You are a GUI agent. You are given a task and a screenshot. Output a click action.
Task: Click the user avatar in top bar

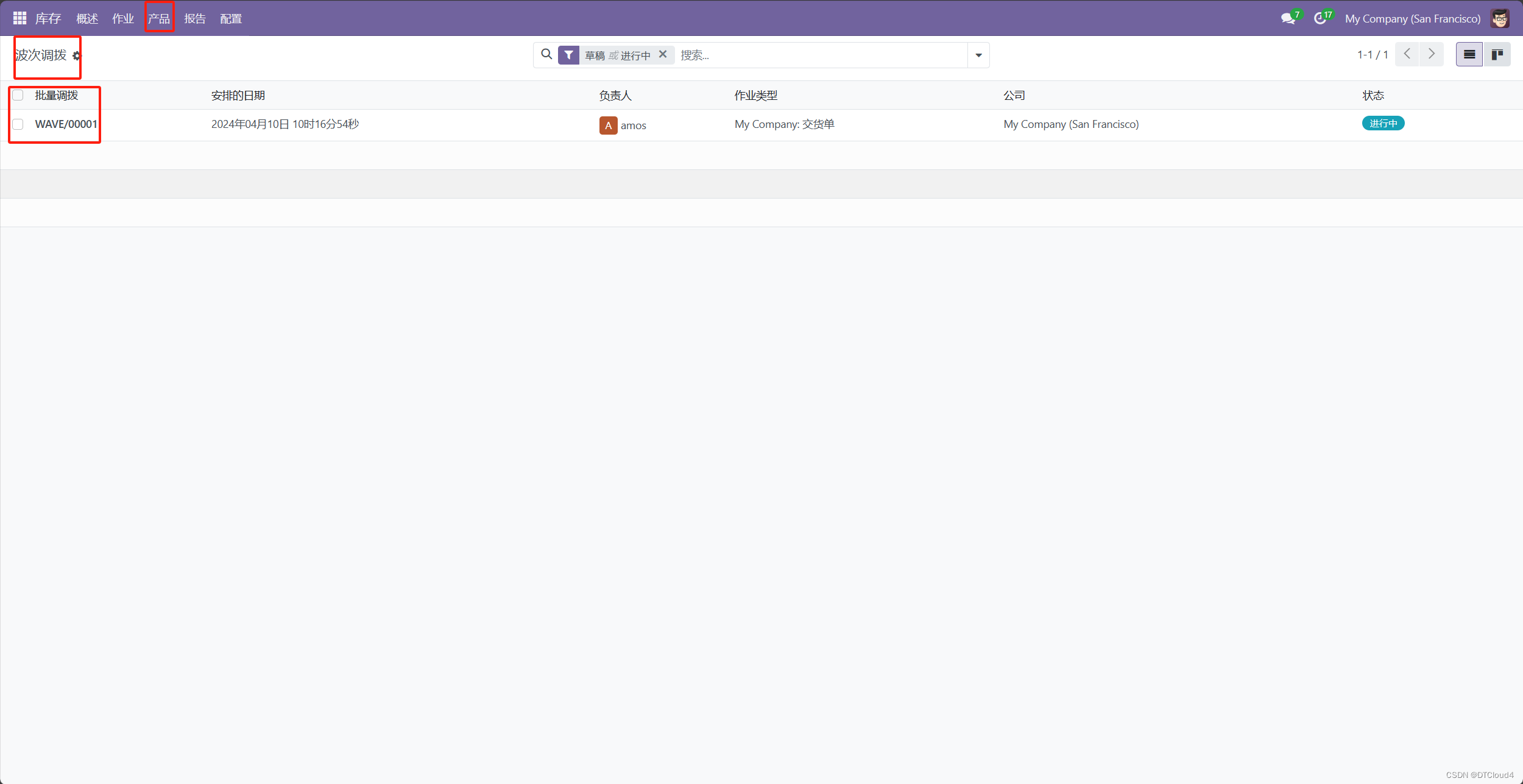1500,18
